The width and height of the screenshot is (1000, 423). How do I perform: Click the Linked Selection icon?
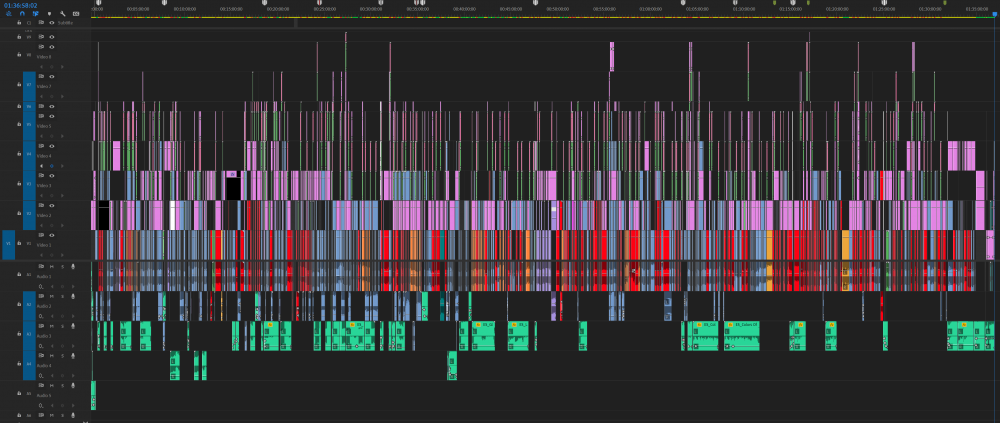point(35,13)
